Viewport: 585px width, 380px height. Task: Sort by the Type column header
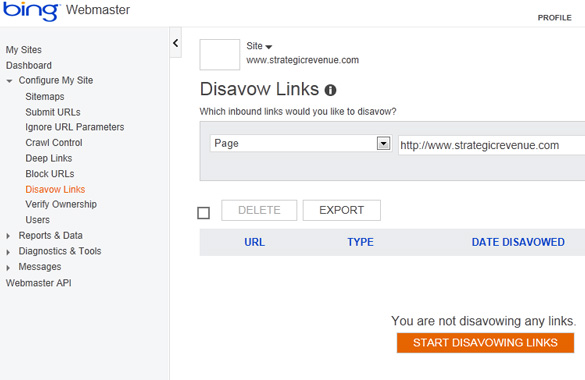coord(360,242)
